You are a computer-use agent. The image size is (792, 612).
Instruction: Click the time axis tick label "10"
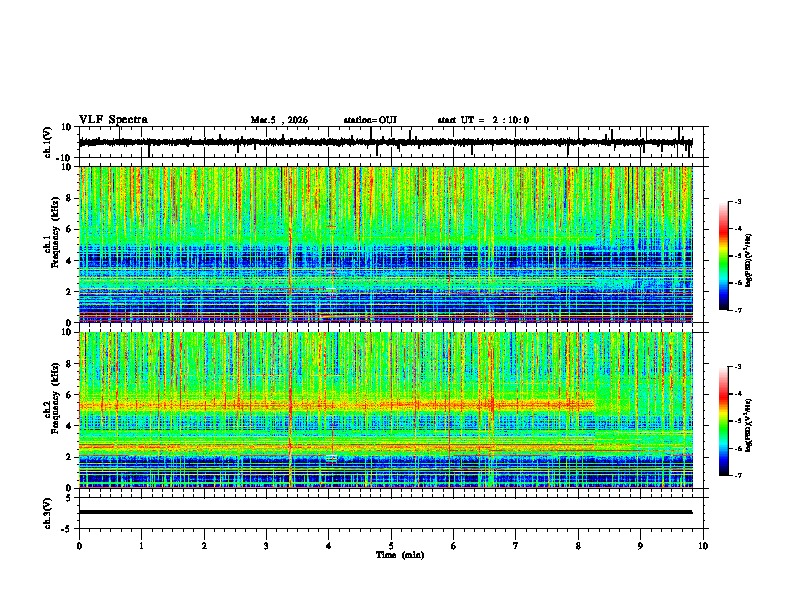click(703, 546)
